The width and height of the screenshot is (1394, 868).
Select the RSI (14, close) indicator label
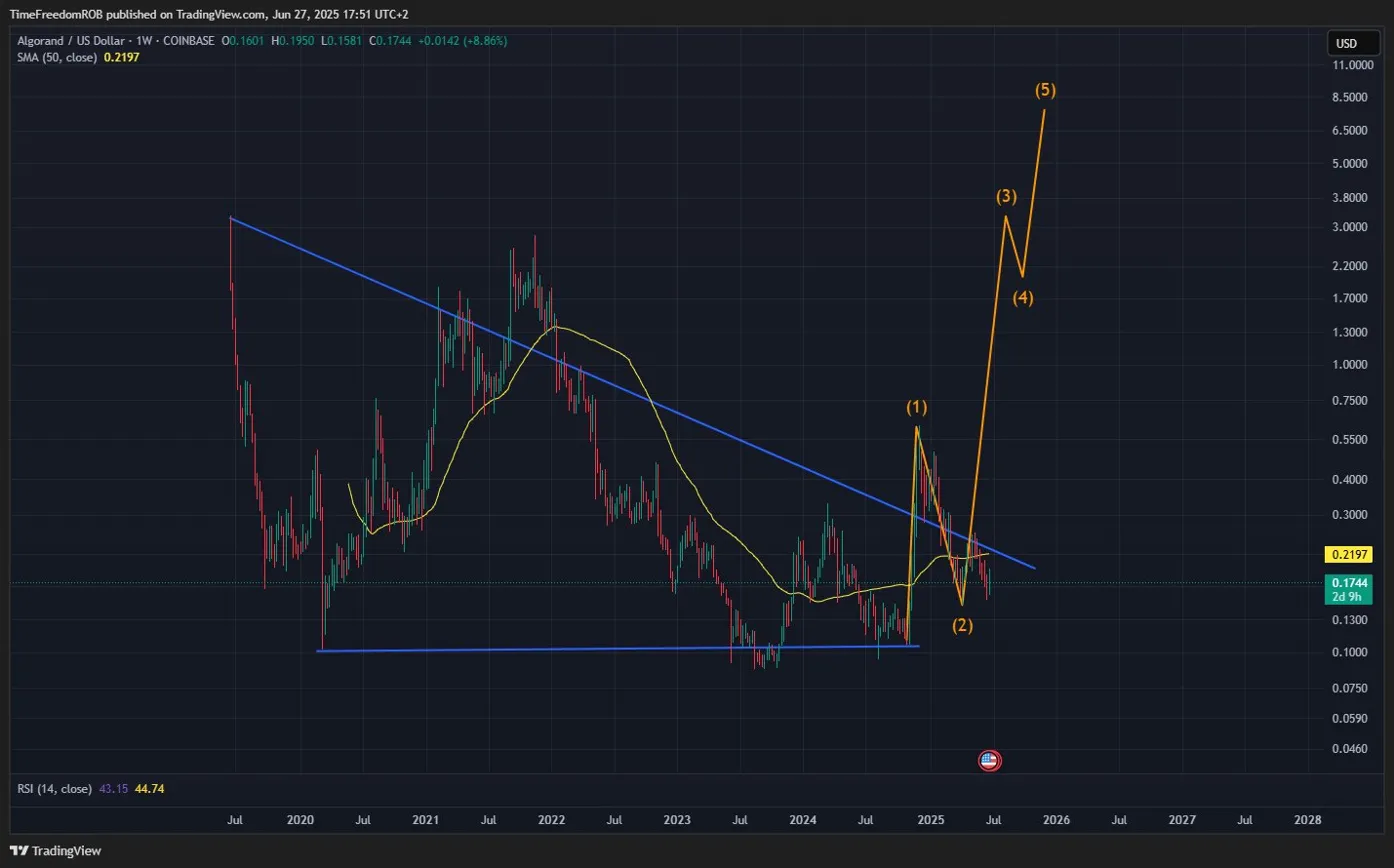[x=55, y=789]
